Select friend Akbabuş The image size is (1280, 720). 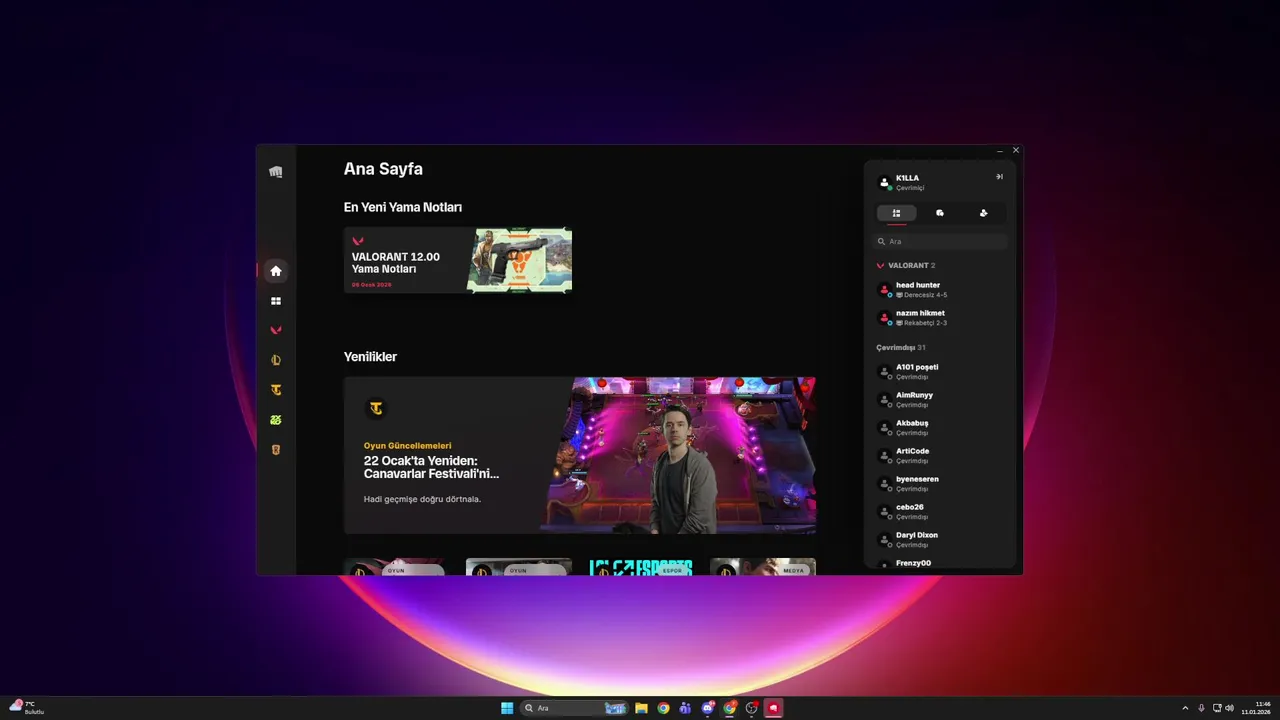pos(940,428)
